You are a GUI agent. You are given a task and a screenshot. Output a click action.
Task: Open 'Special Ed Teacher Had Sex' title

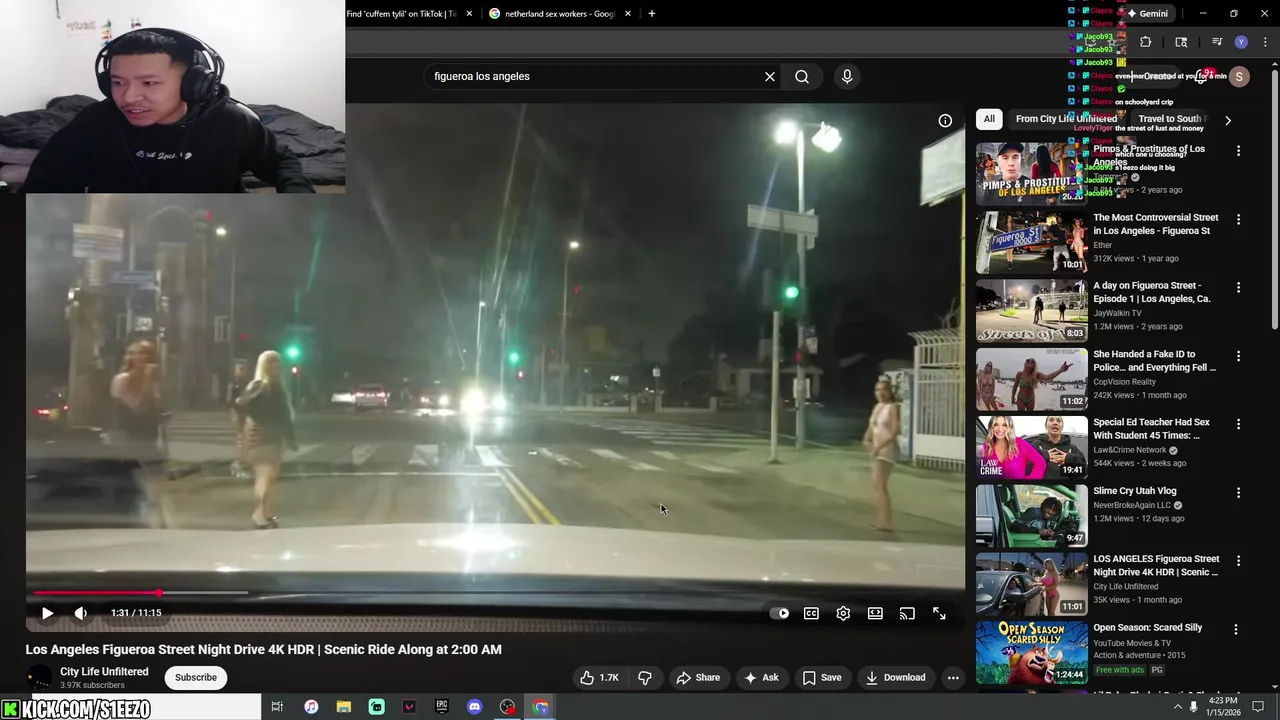(1151, 429)
